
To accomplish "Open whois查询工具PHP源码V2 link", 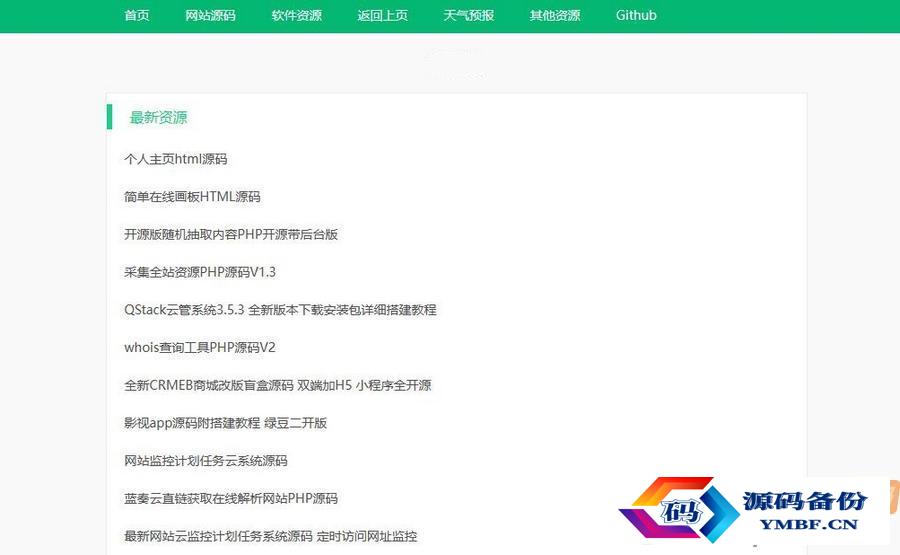I will [200, 348].
